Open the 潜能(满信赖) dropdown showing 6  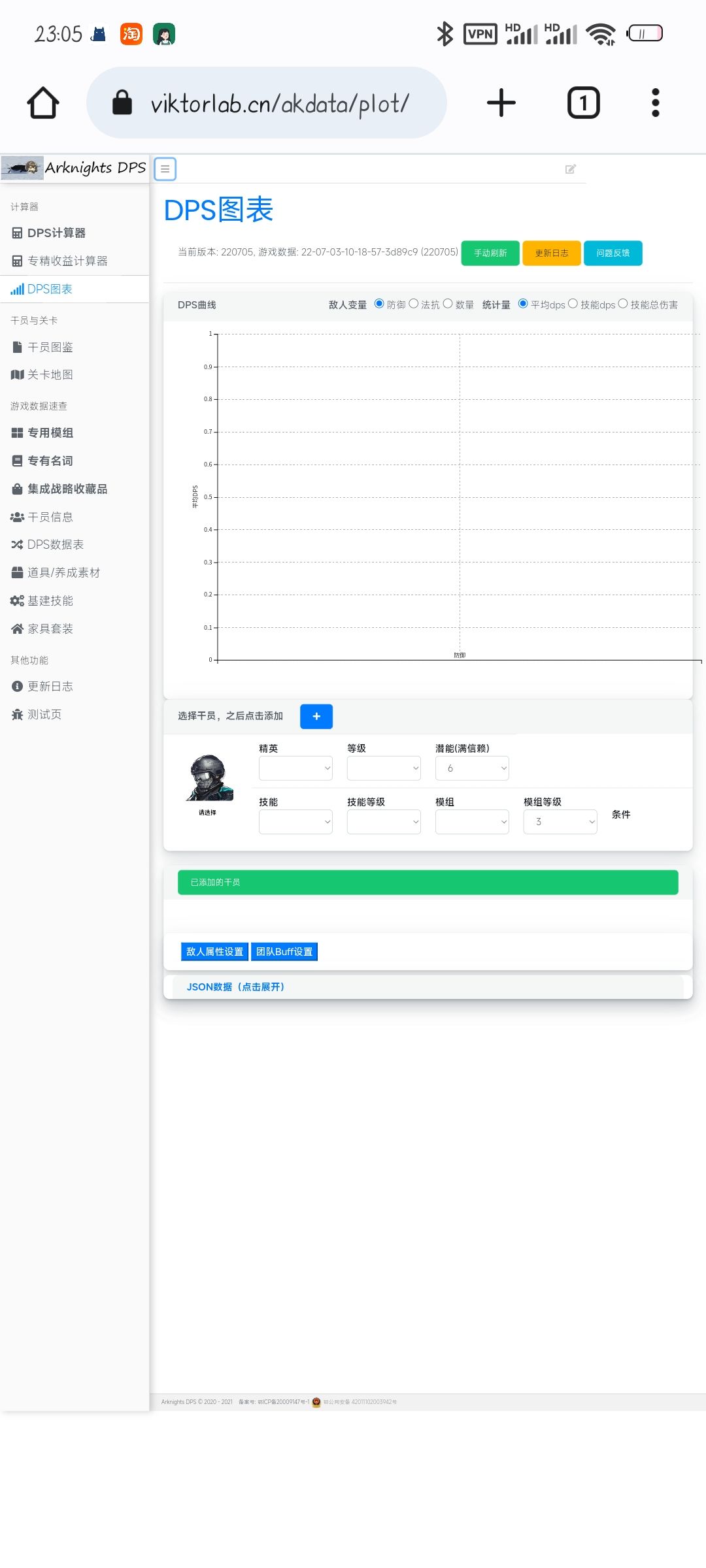(472, 768)
